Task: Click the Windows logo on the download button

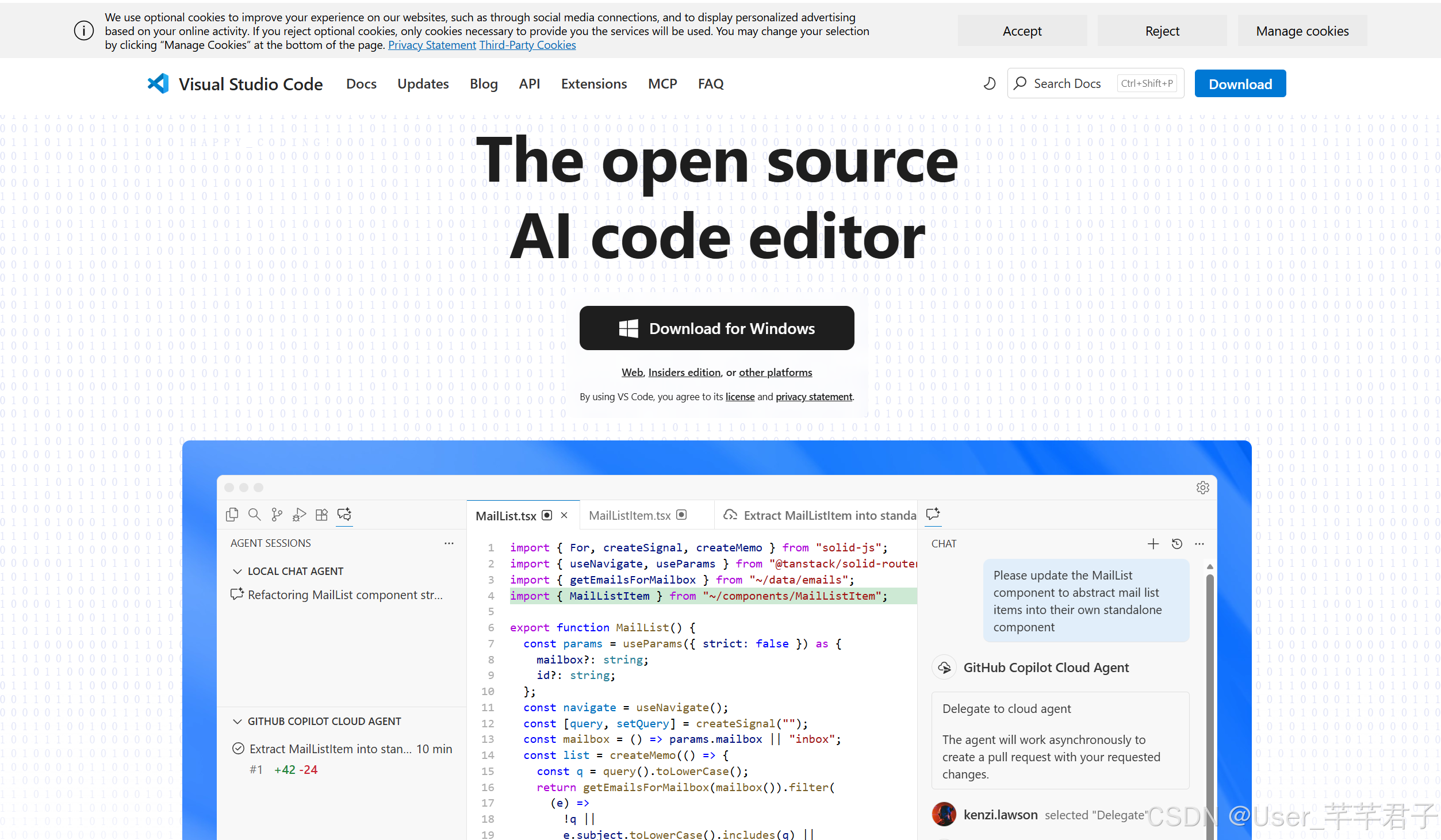Action: pos(628,328)
